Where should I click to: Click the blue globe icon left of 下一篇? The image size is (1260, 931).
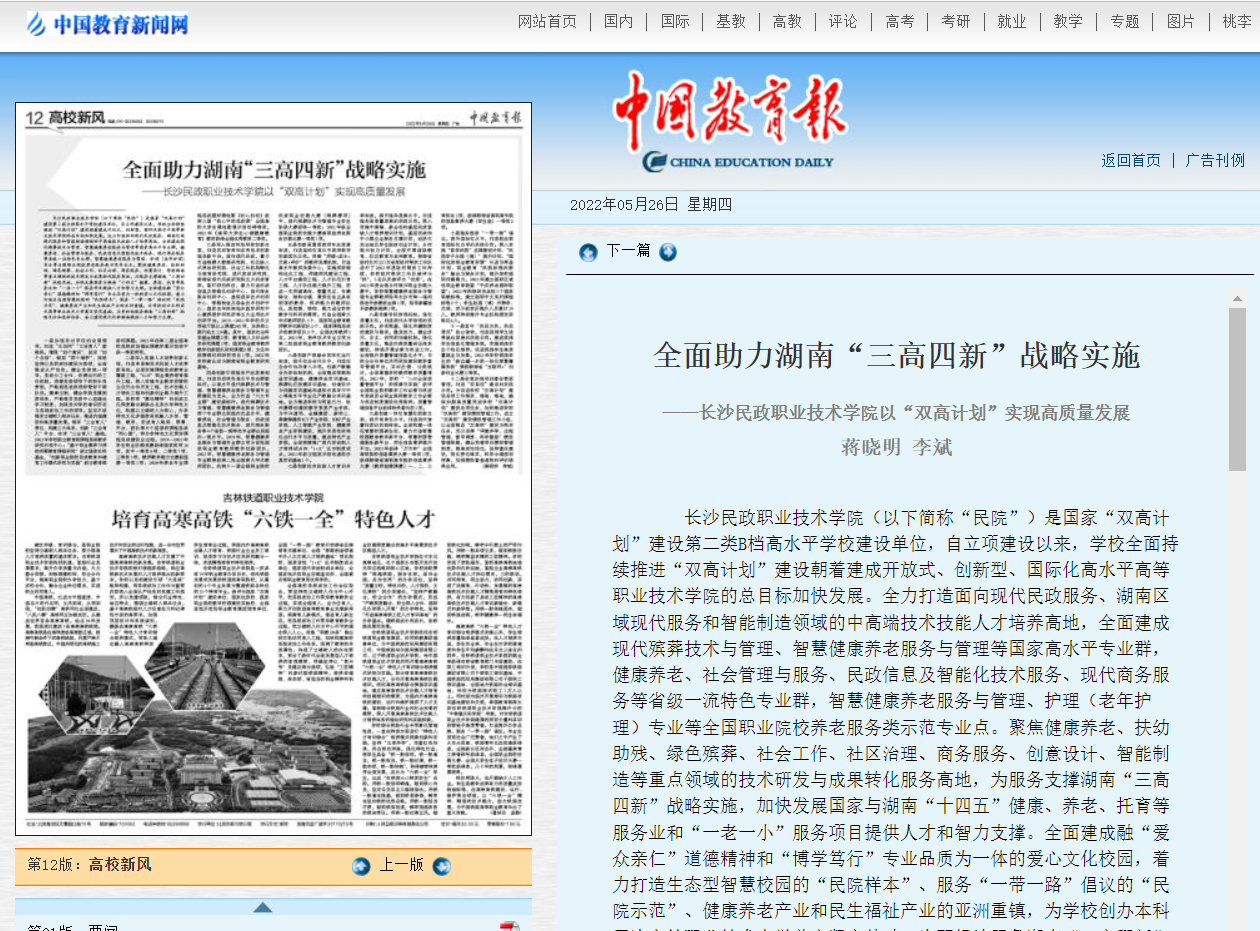[588, 252]
